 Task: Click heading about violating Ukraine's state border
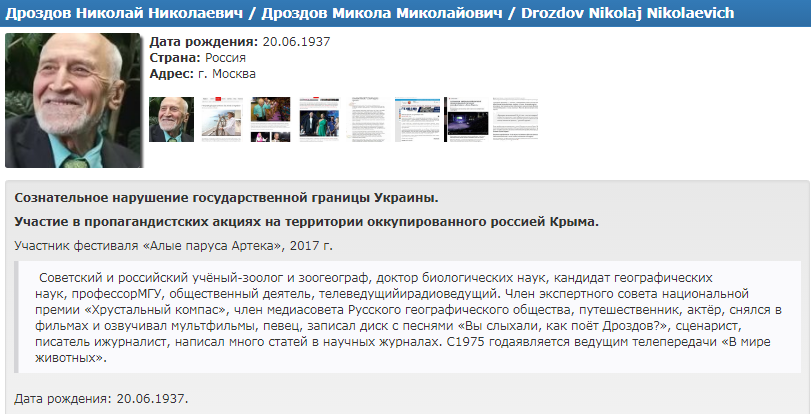[226, 196]
